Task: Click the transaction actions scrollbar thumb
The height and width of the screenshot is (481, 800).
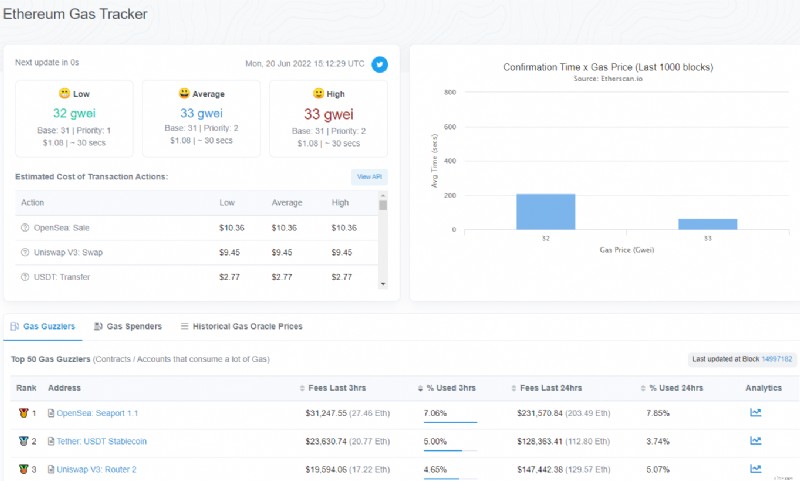Action: pyautogui.click(x=383, y=205)
